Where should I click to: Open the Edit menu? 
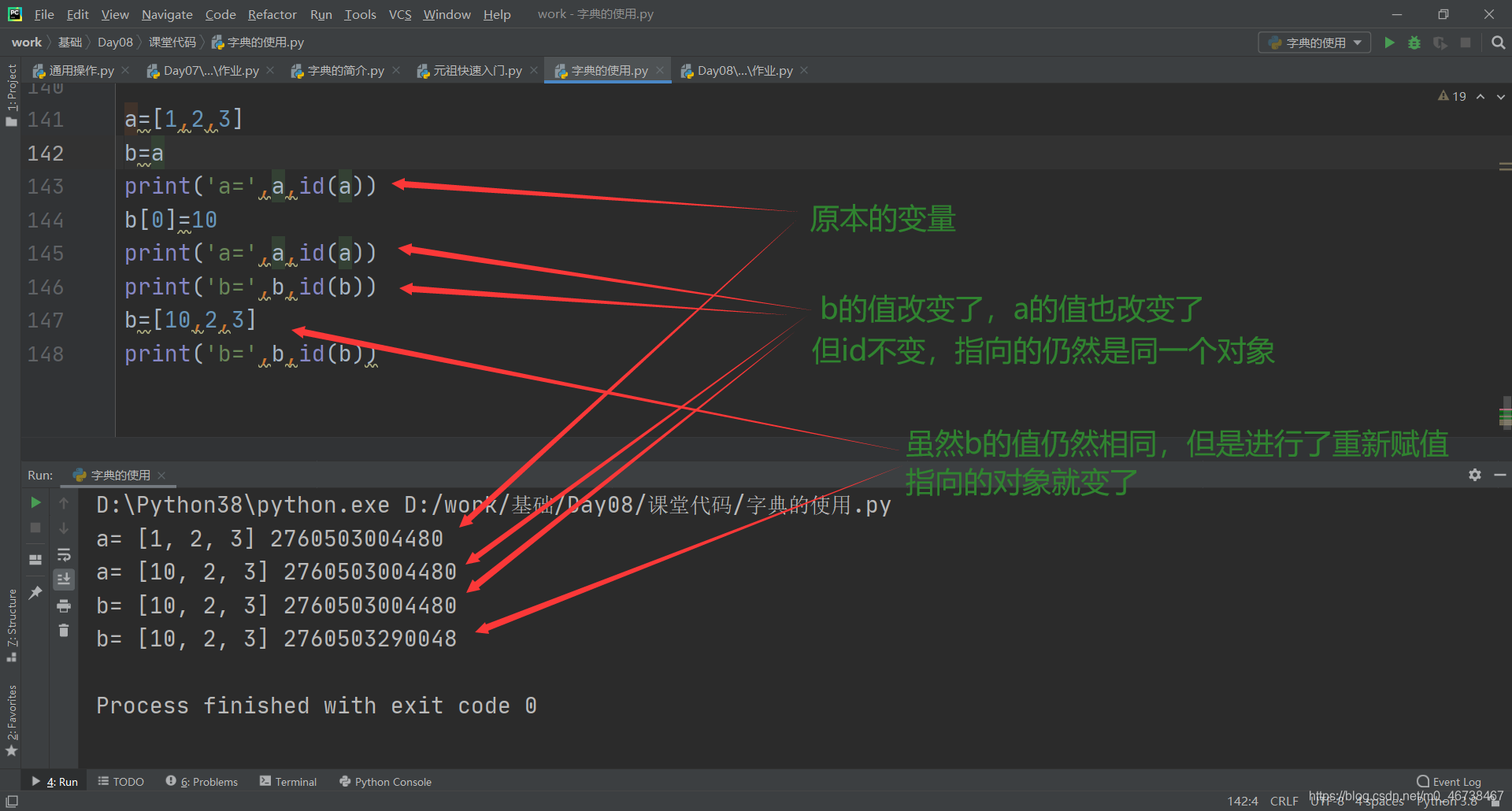[x=77, y=14]
